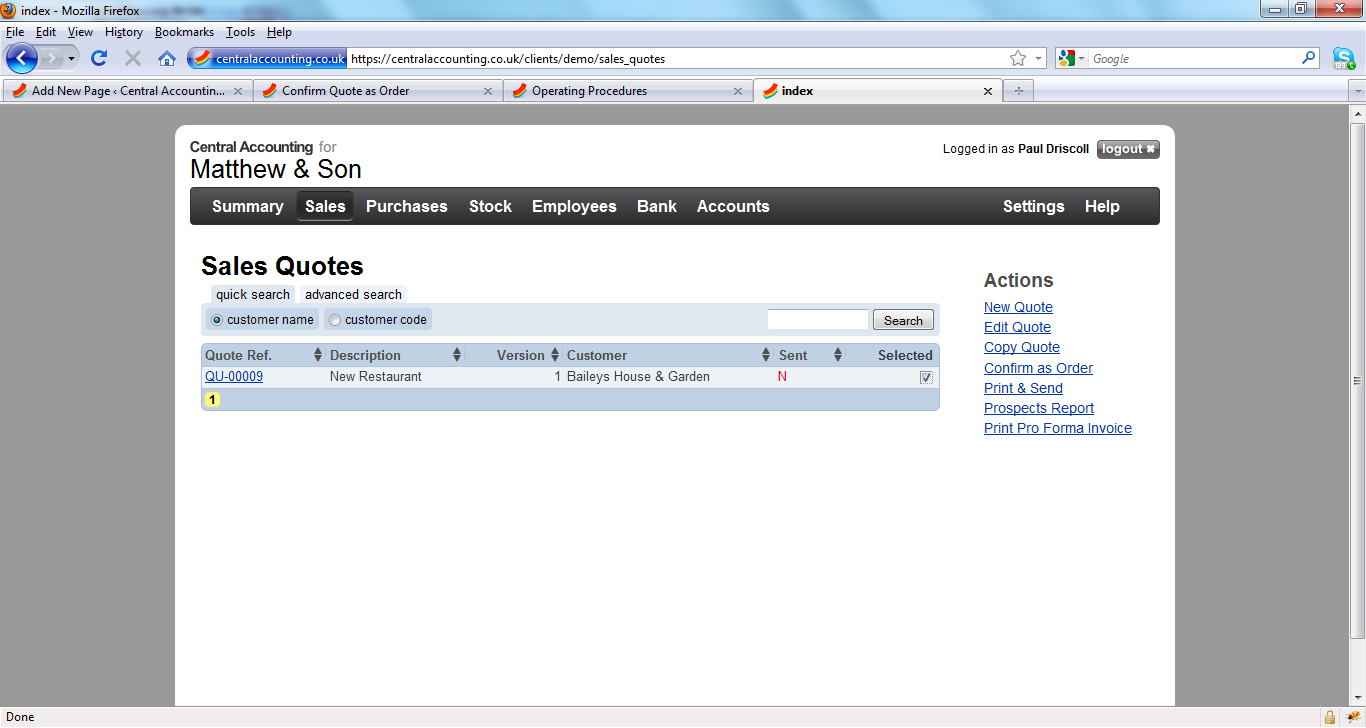The height and width of the screenshot is (728, 1366).
Task: Switch to the 'Confirm Quote as Order' tab
Action: click(378, 91)
